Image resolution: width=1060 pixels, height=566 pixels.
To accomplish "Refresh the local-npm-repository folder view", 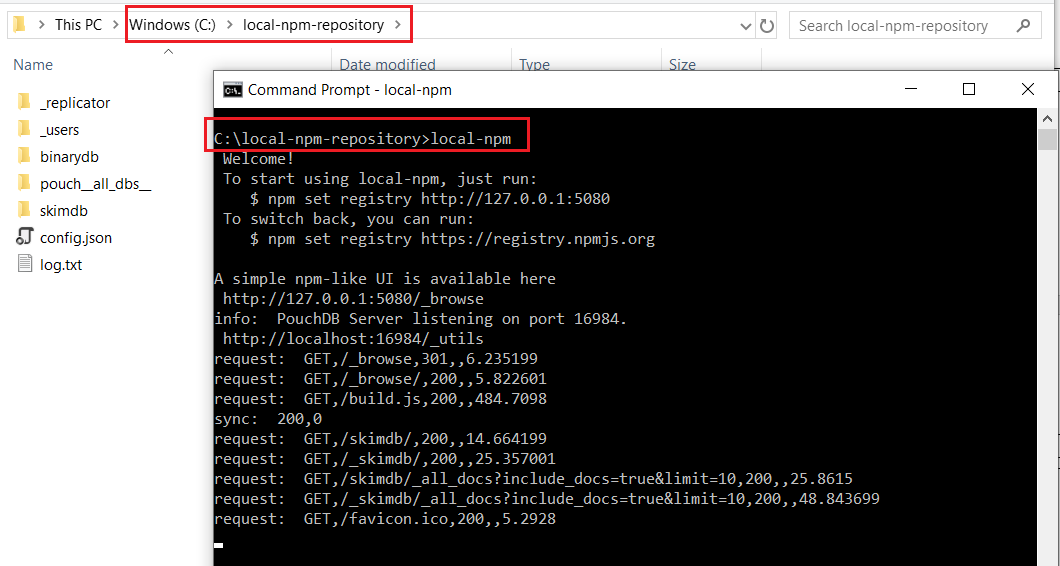I will point(767,25).
